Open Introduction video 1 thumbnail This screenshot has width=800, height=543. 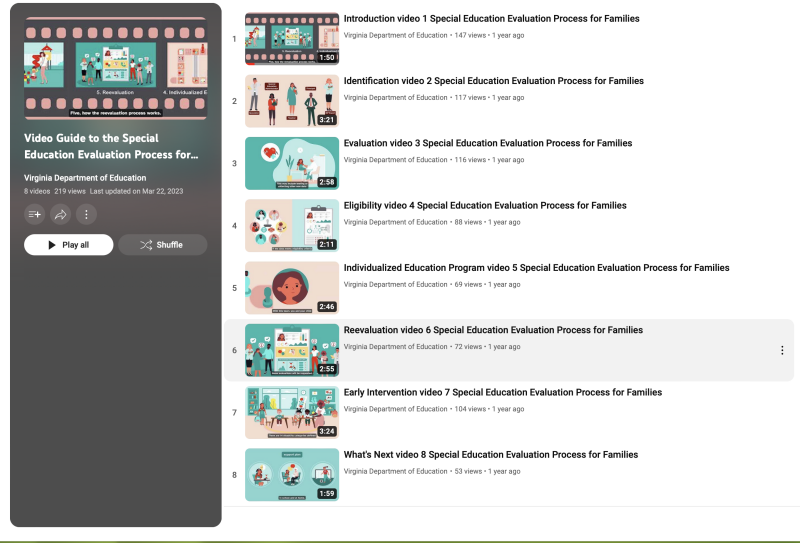pyautogui.click(x=292, y=39)
